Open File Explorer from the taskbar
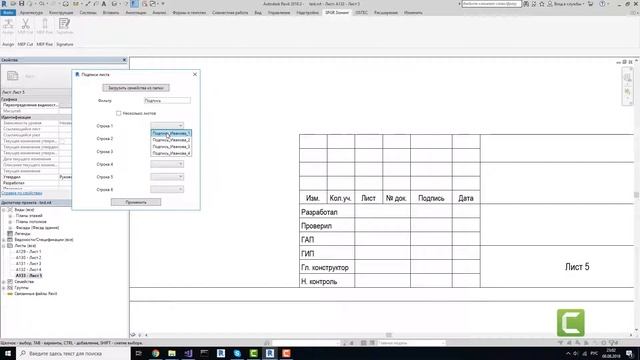 (172, 353)
